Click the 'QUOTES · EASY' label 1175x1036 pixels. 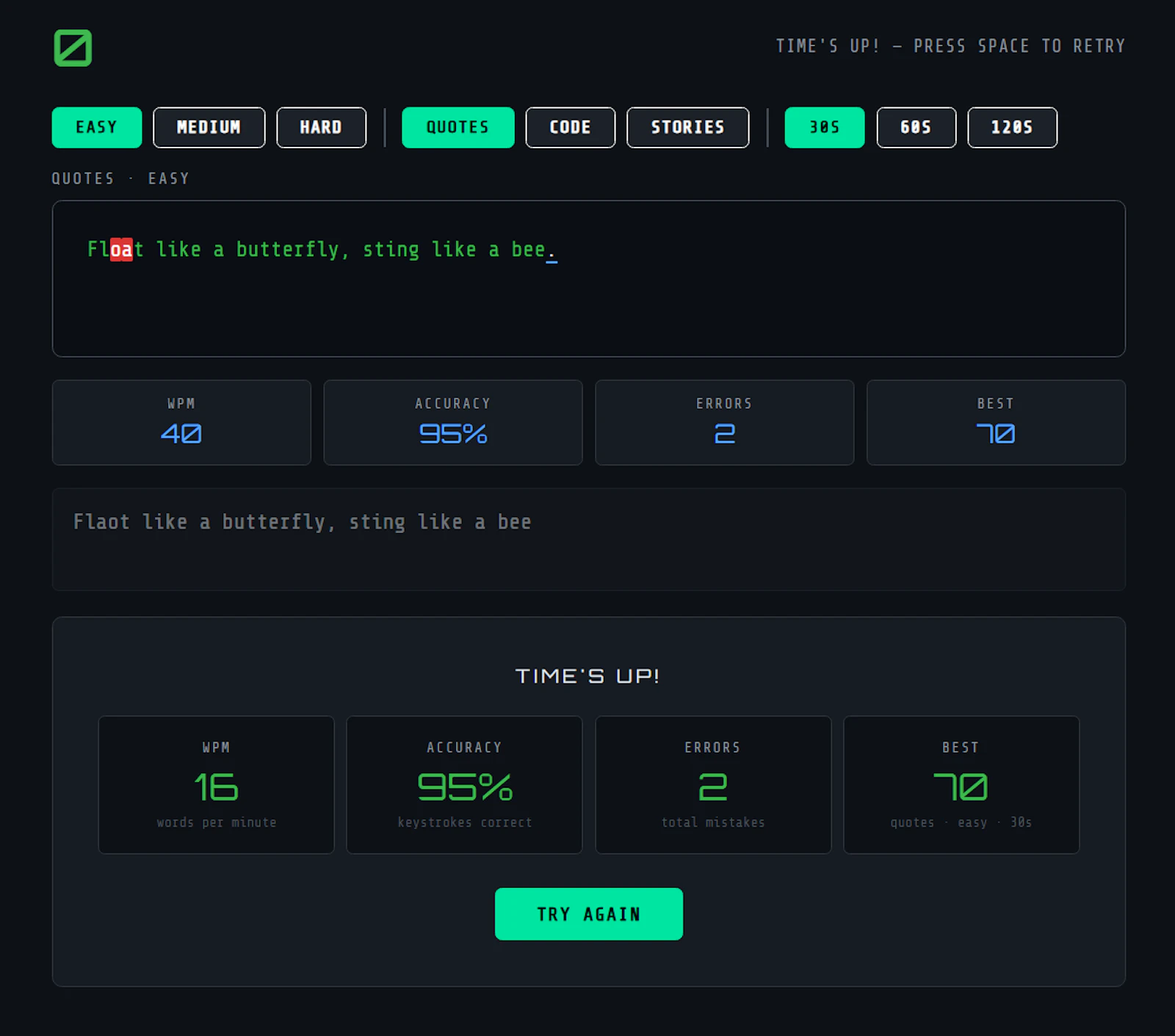coord(120,178)
